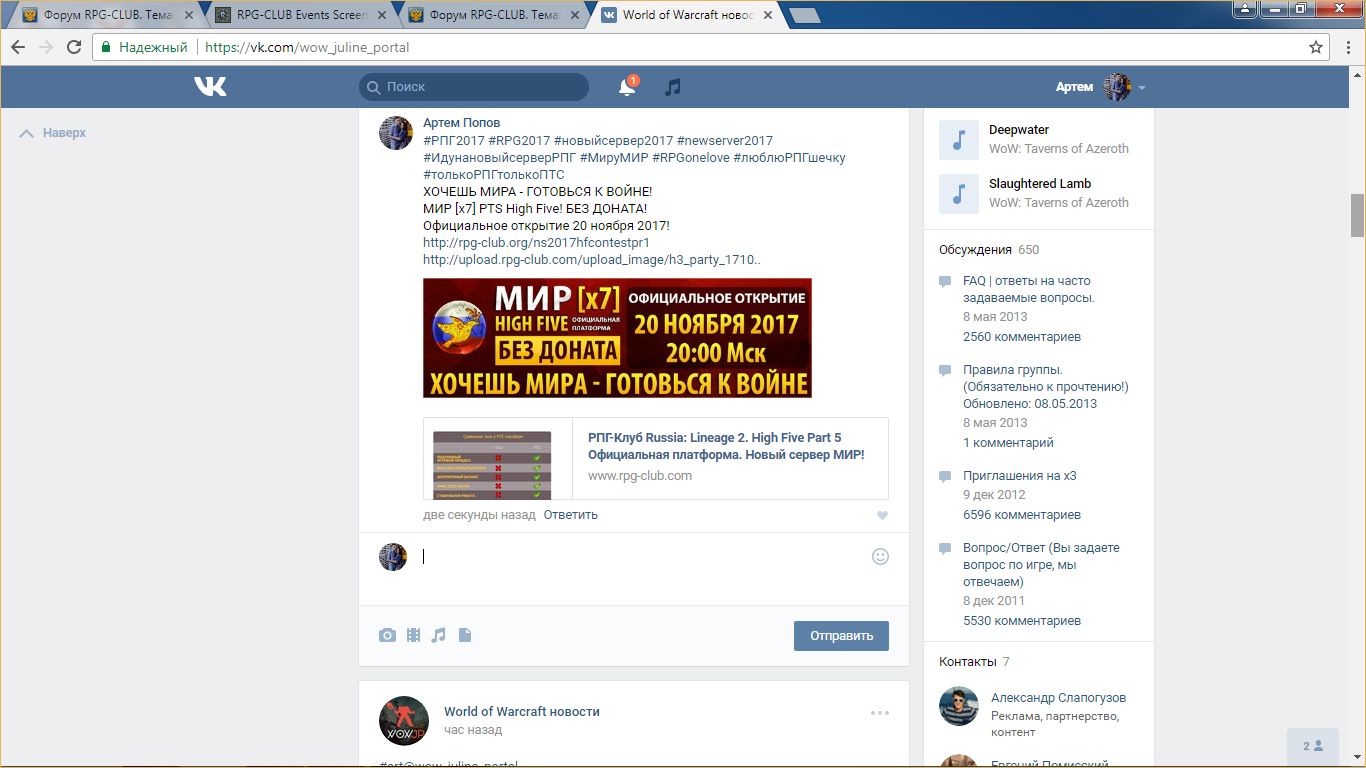
Task: Open Артем Попов's comment avatar
Action: [x=396, y=133]
